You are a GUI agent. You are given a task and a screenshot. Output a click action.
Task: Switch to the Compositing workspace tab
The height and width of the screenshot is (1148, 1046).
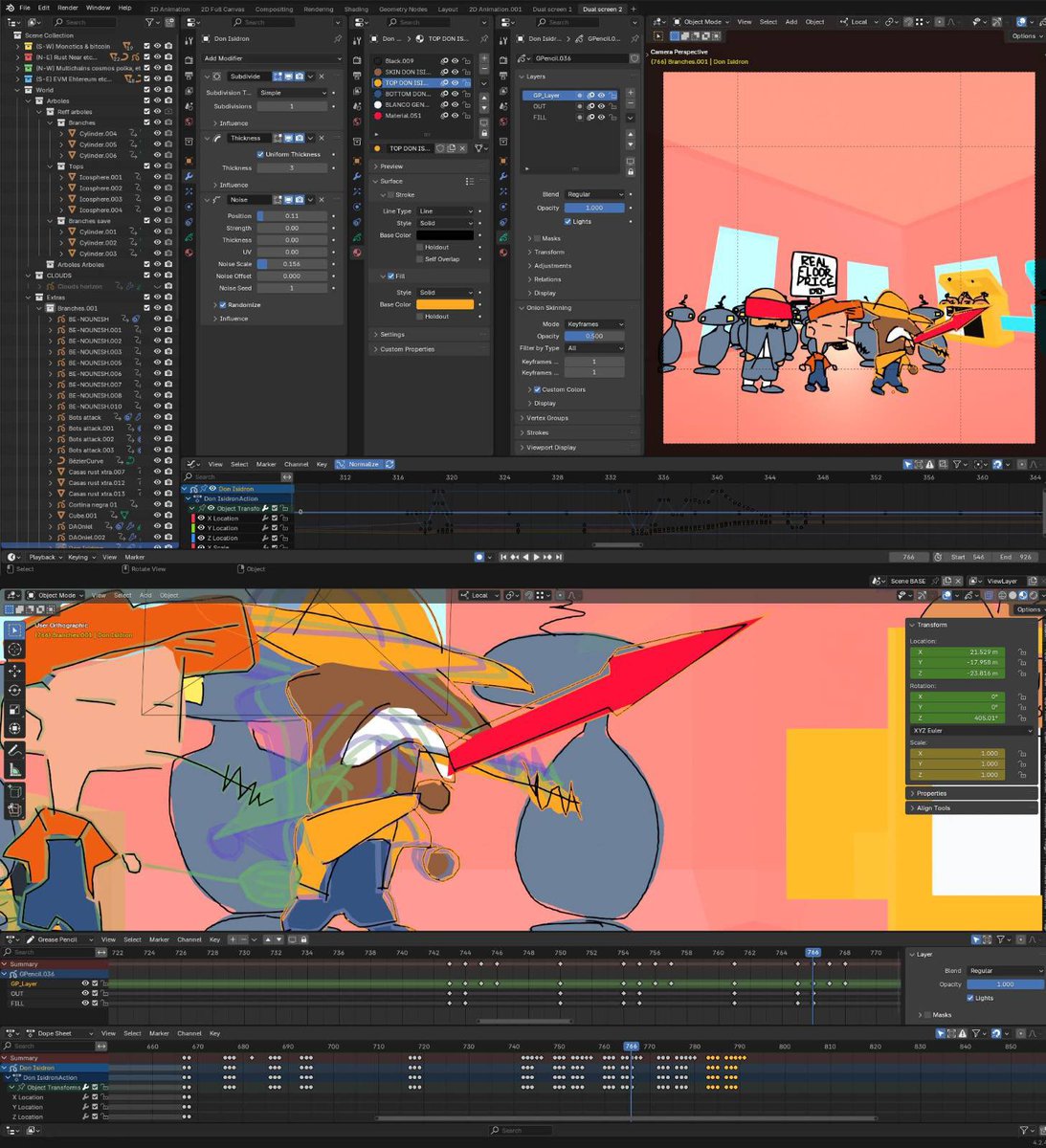pos(274,9)
